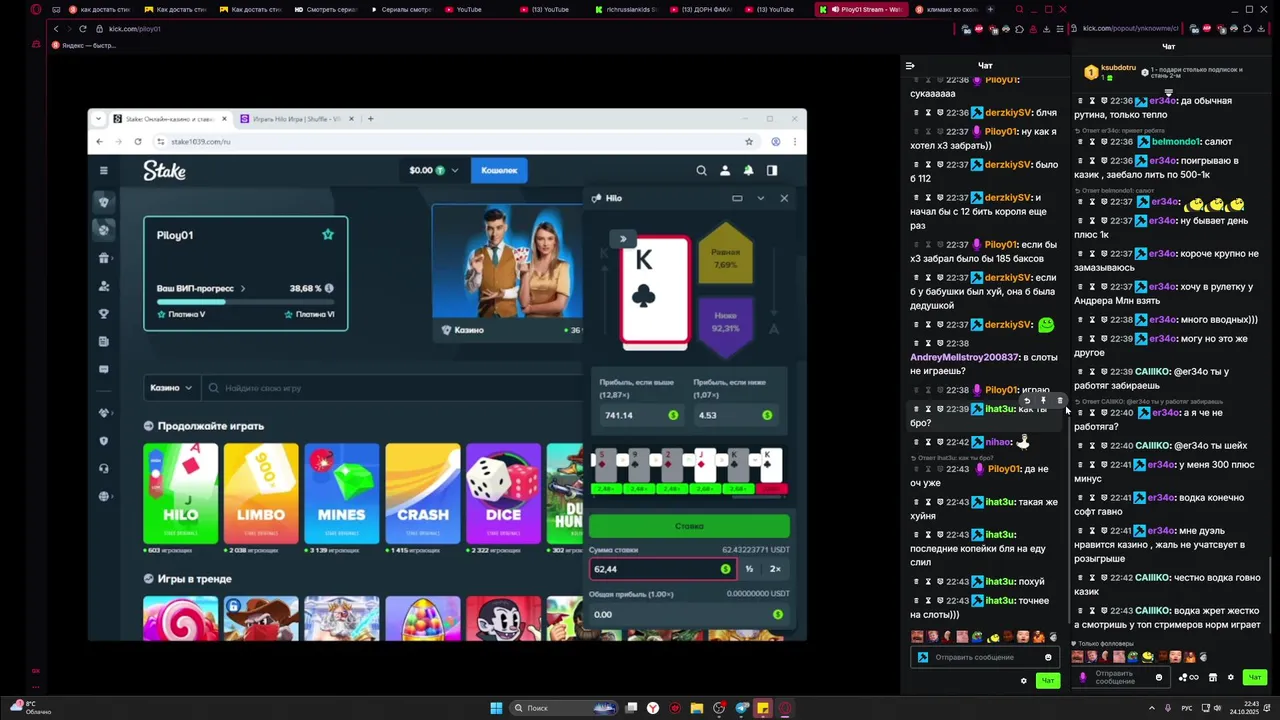
Task: Switch to Играть Hilo Shuffle tab
Action: click(x=298, y=118)
